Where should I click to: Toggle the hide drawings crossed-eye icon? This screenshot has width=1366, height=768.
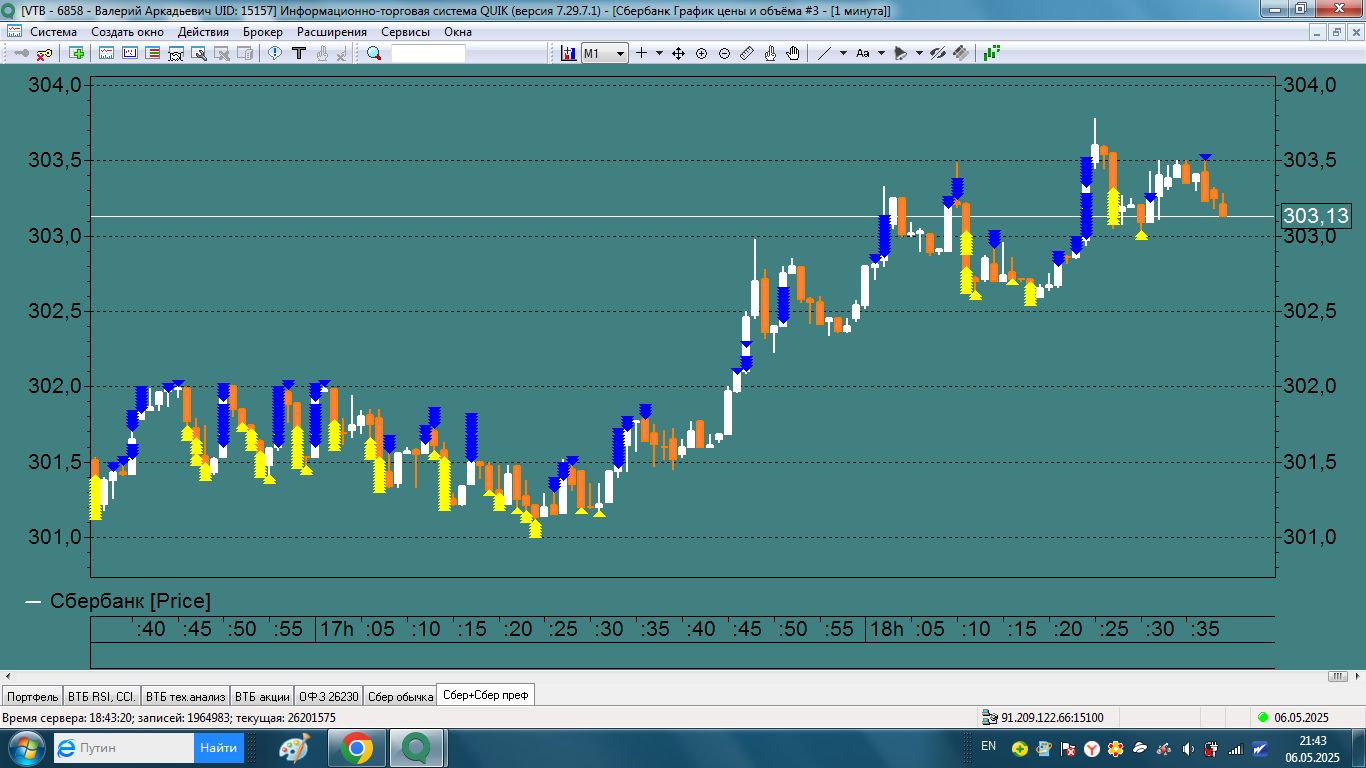click(x=937, y=53)
